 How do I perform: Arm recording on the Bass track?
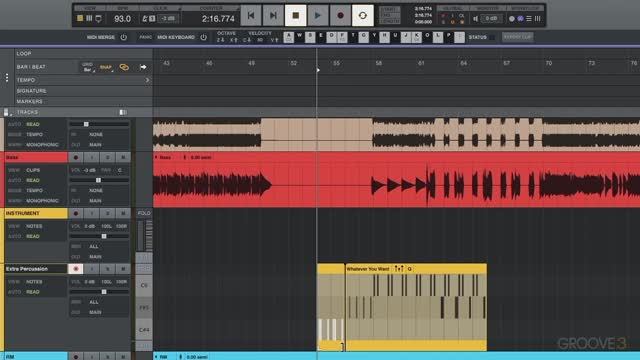(76, 157)
